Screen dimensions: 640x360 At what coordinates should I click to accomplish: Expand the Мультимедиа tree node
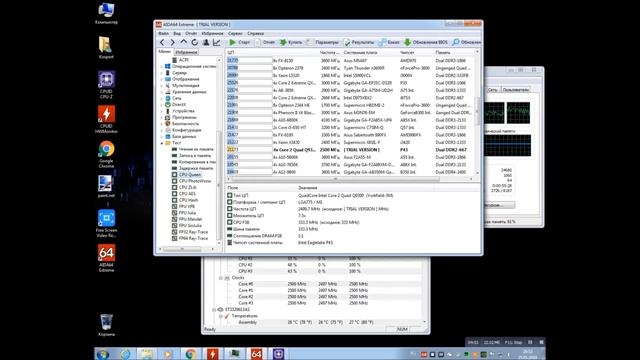coord(162,85)
